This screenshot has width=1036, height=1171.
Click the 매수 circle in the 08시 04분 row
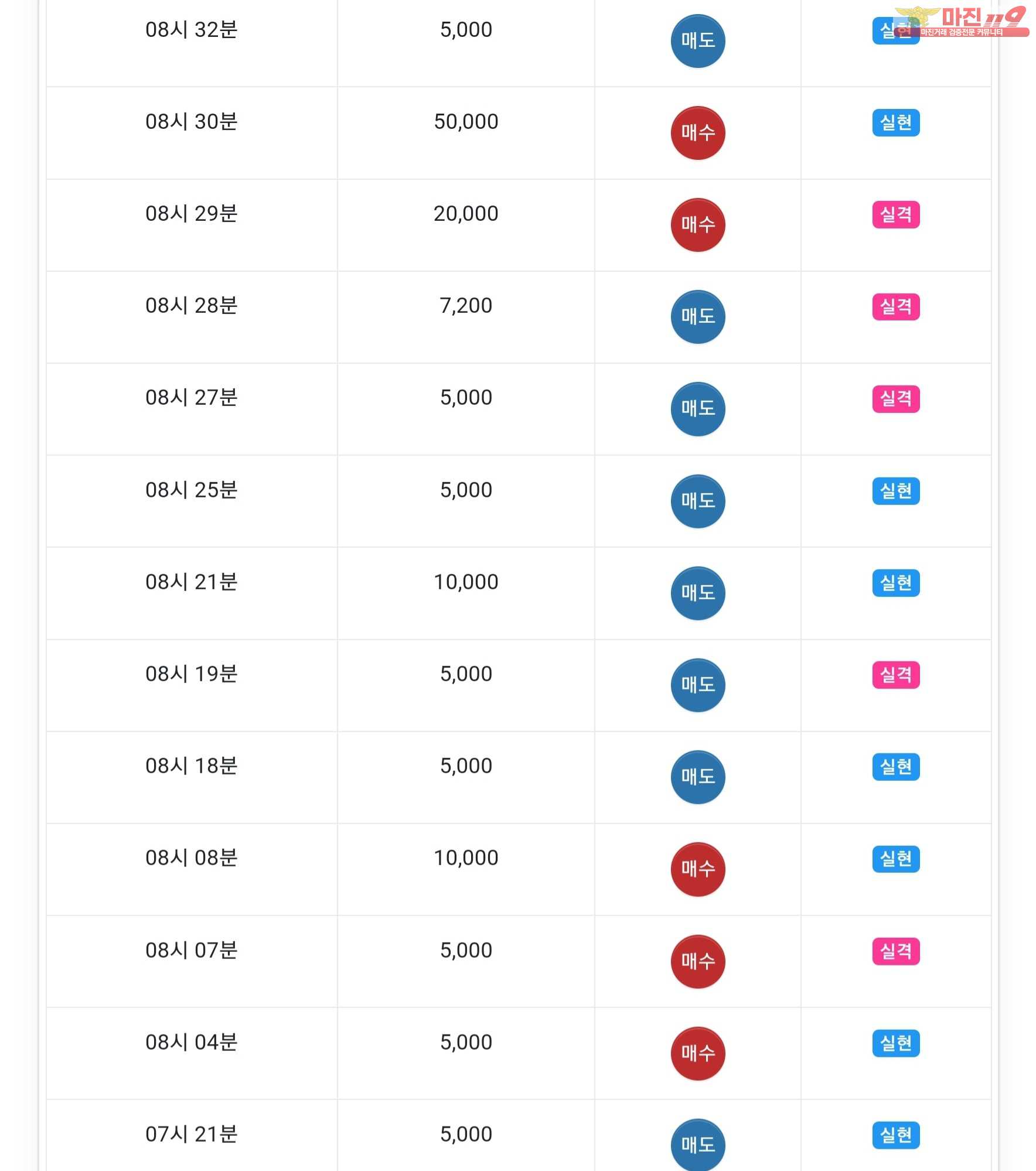[x=697, y=1053]
